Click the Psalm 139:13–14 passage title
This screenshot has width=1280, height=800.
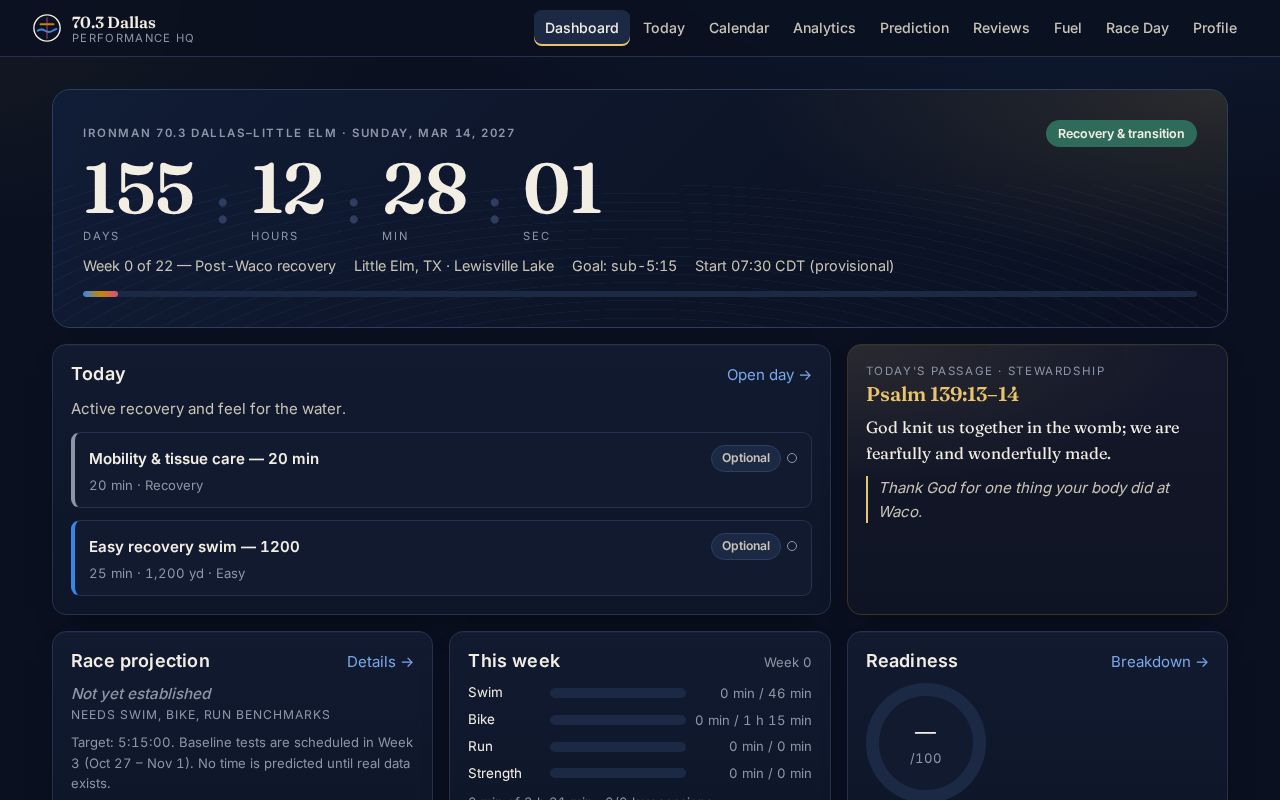942,394
